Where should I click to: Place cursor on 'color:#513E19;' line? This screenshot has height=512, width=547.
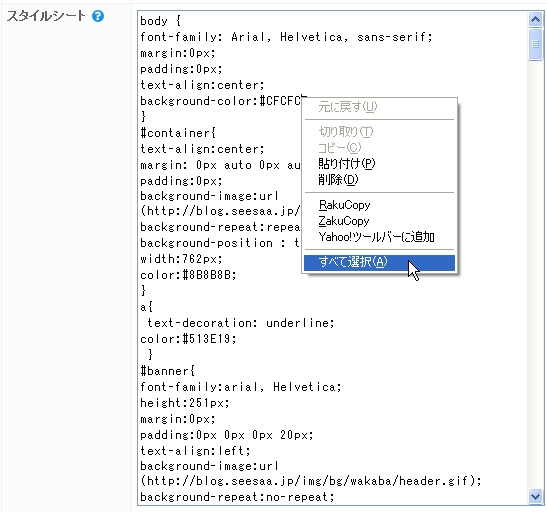point(188,339)
